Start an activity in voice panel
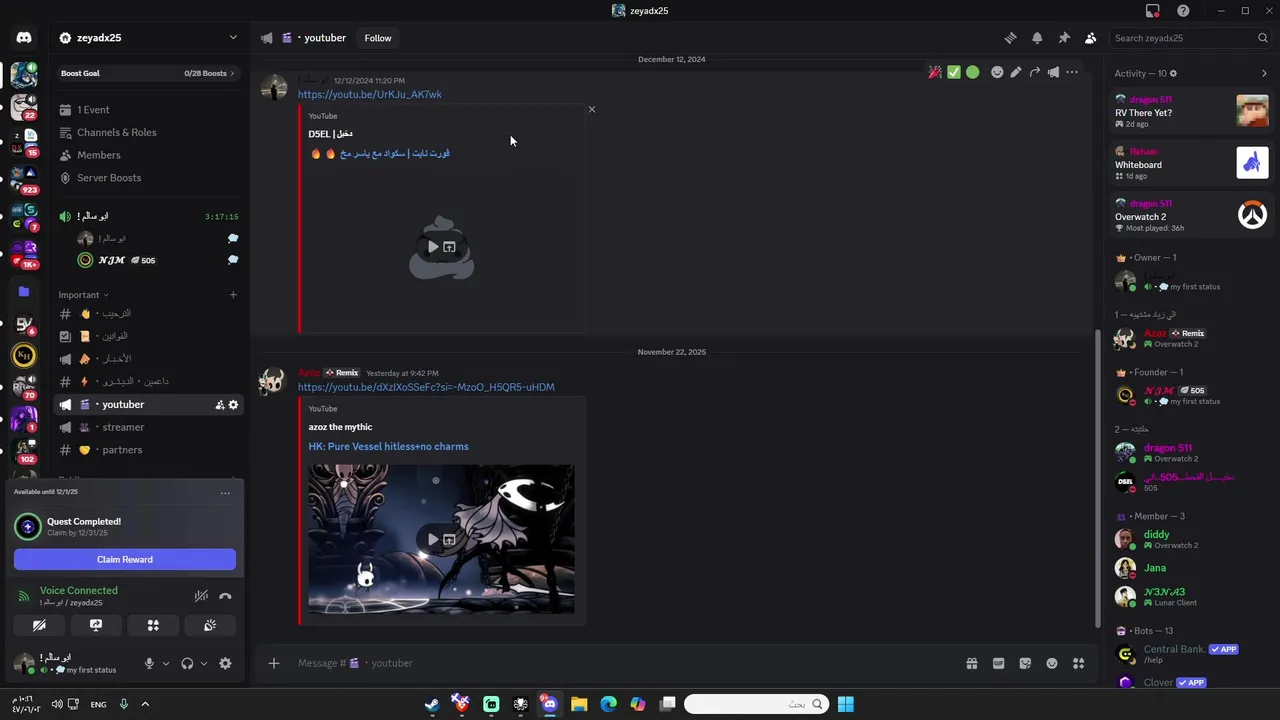The width and height of the screenshot is (1280, 720). point(153,625)
